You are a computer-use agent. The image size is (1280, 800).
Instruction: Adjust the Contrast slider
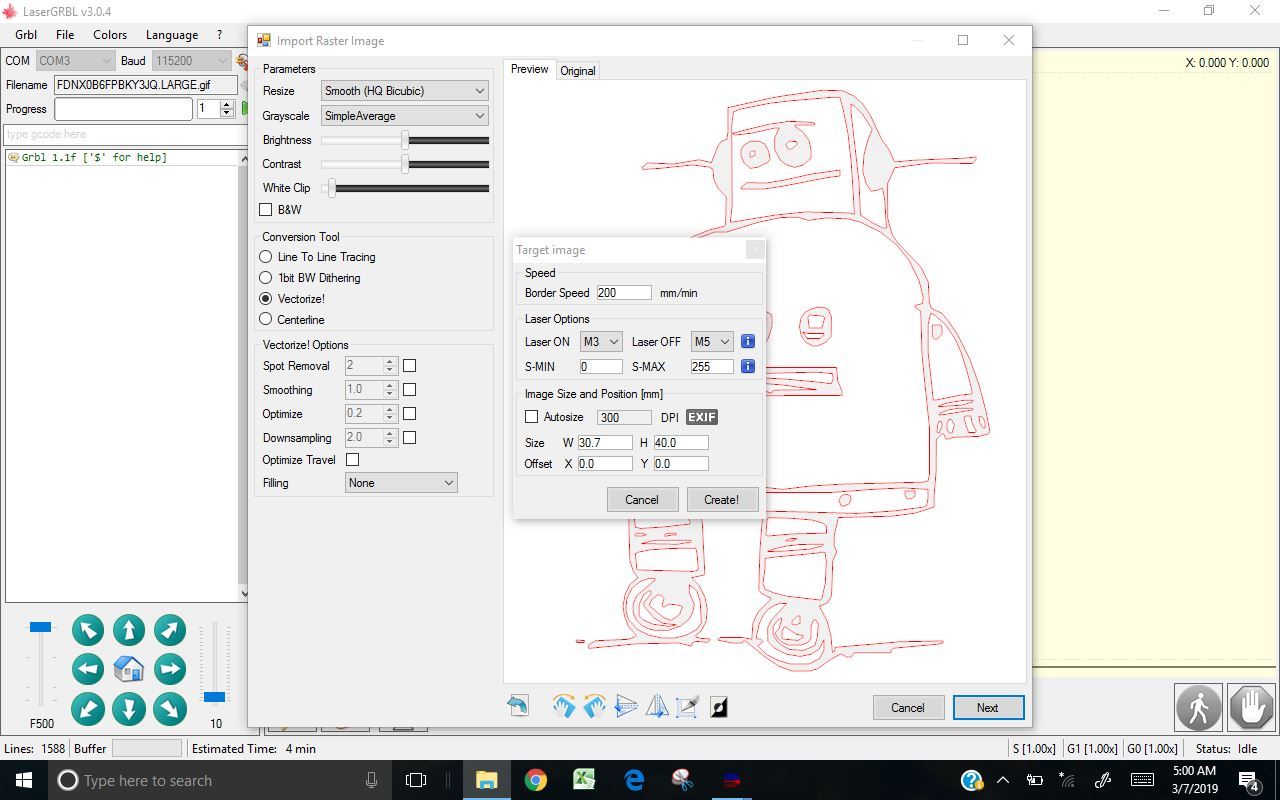(406, 164)
